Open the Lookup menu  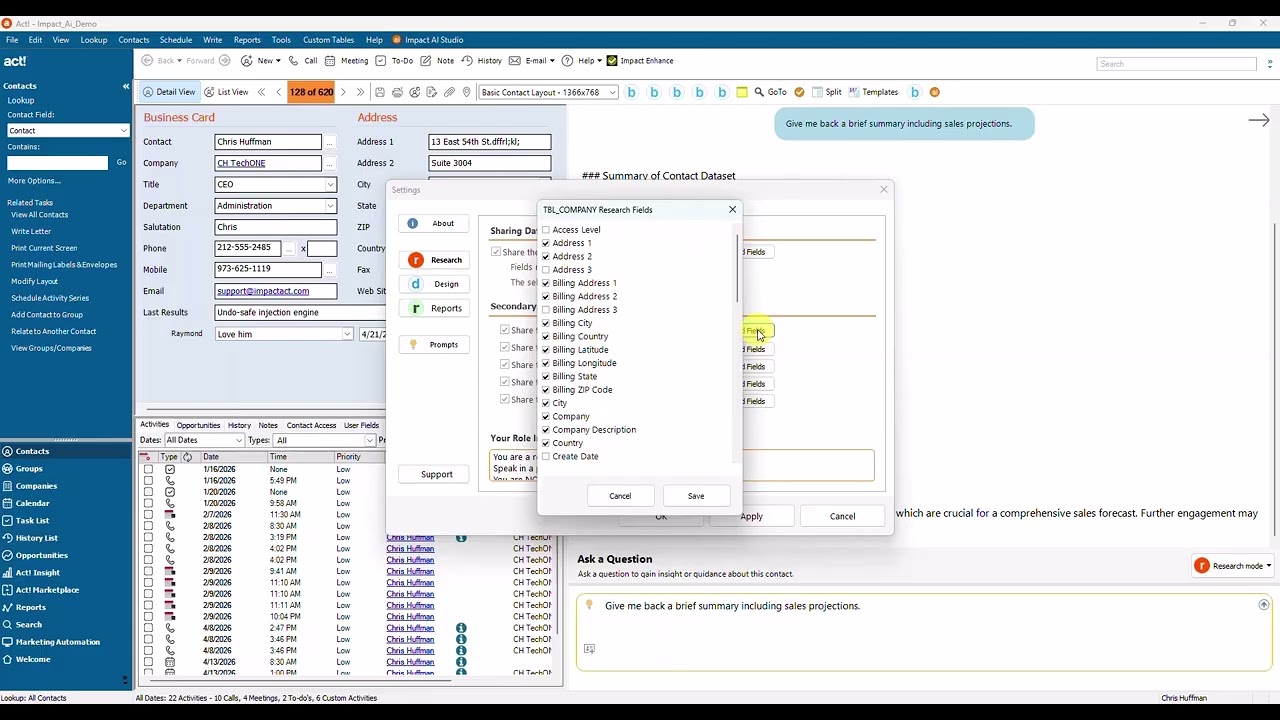[x=94, y=40]
